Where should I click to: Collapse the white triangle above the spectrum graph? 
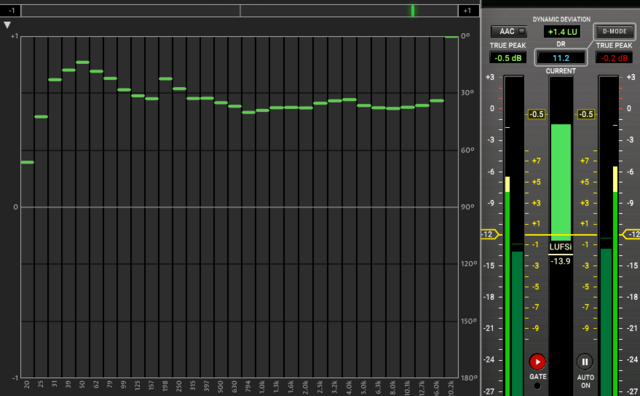click(7, 25)
